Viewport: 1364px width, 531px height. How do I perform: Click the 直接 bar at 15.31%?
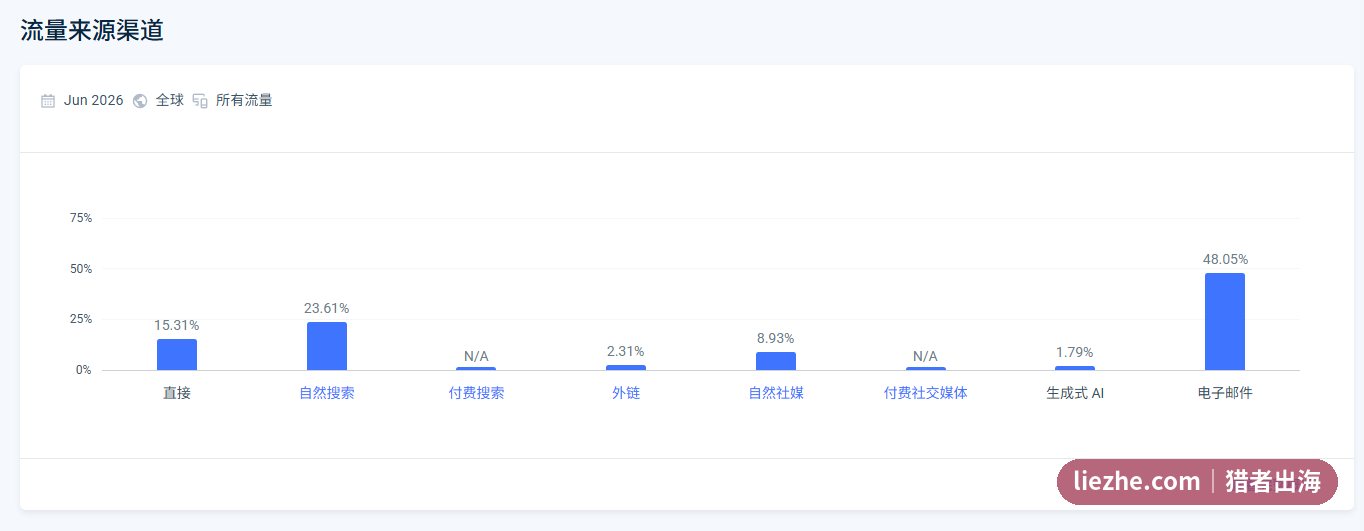tap(177, 355)
